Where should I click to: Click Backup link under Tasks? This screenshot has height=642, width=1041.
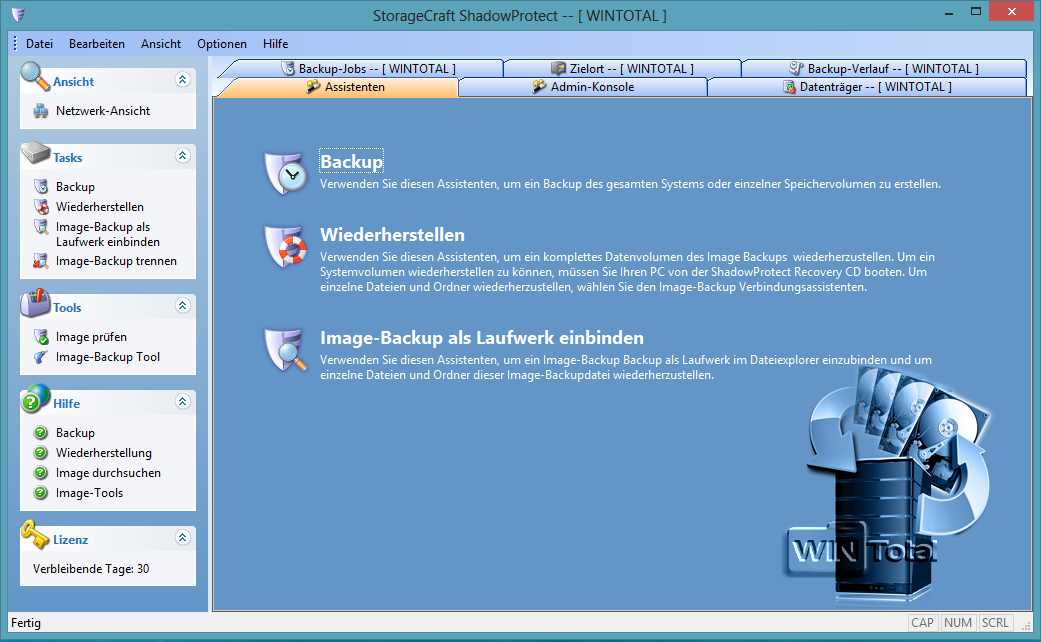point(75,187)
